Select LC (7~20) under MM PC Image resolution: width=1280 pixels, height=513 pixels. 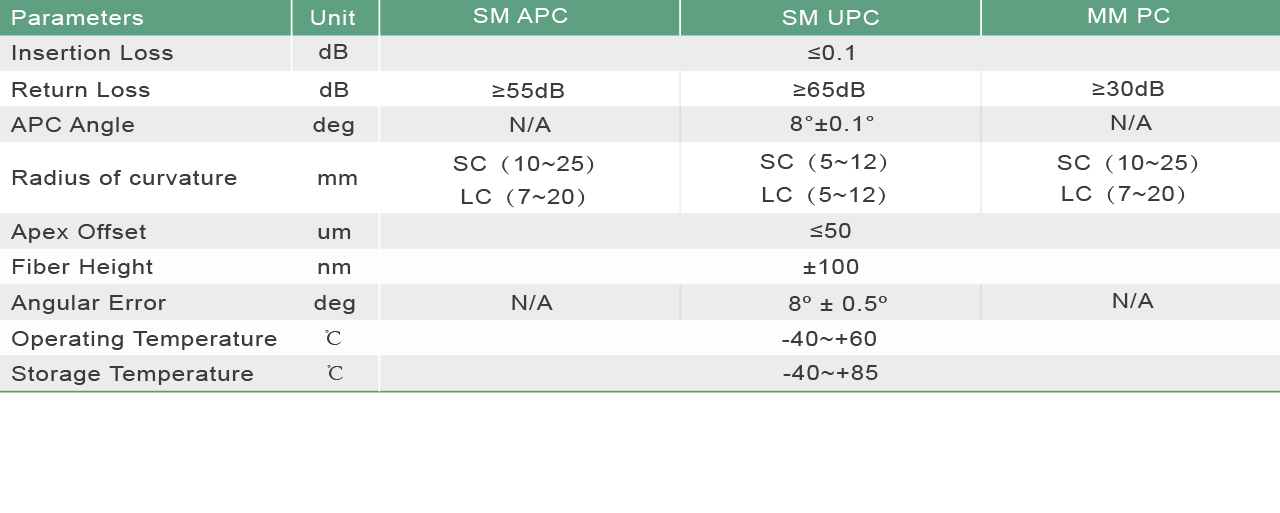point(1124,194)
